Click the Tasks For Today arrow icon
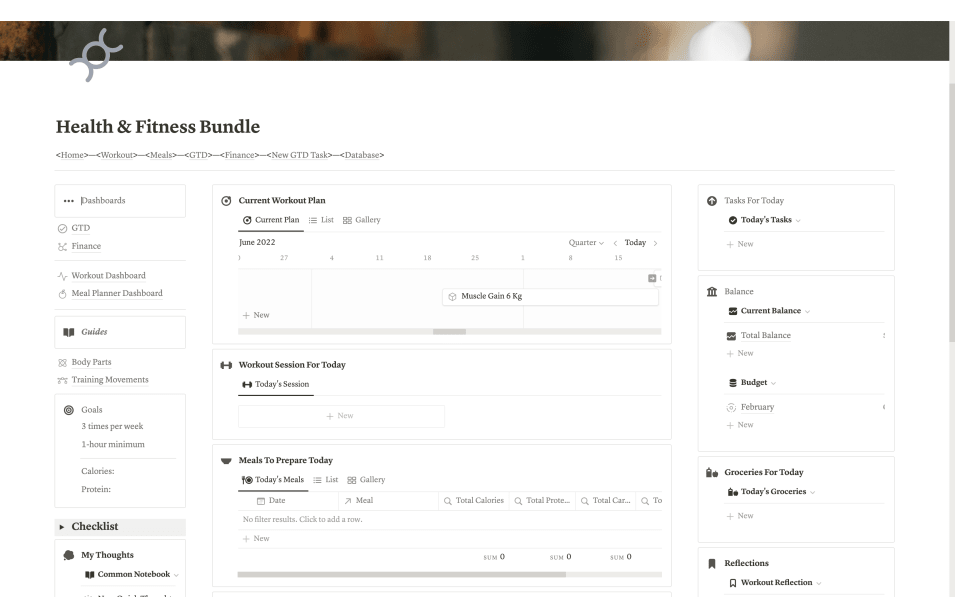 712,200
